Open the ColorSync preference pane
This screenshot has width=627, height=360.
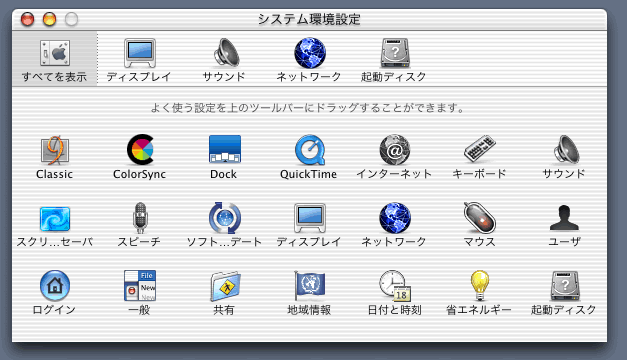pyautogui.click(x=140, y=150)
